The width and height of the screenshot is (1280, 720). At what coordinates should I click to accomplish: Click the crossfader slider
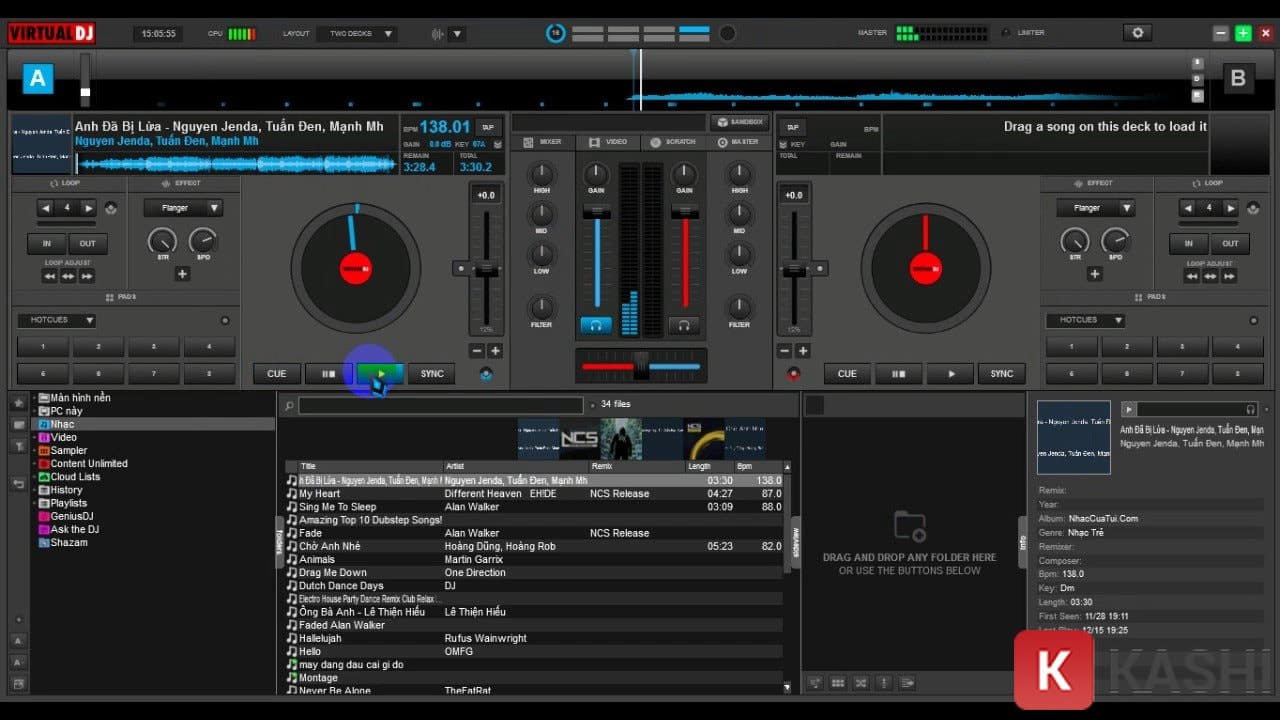641,366
